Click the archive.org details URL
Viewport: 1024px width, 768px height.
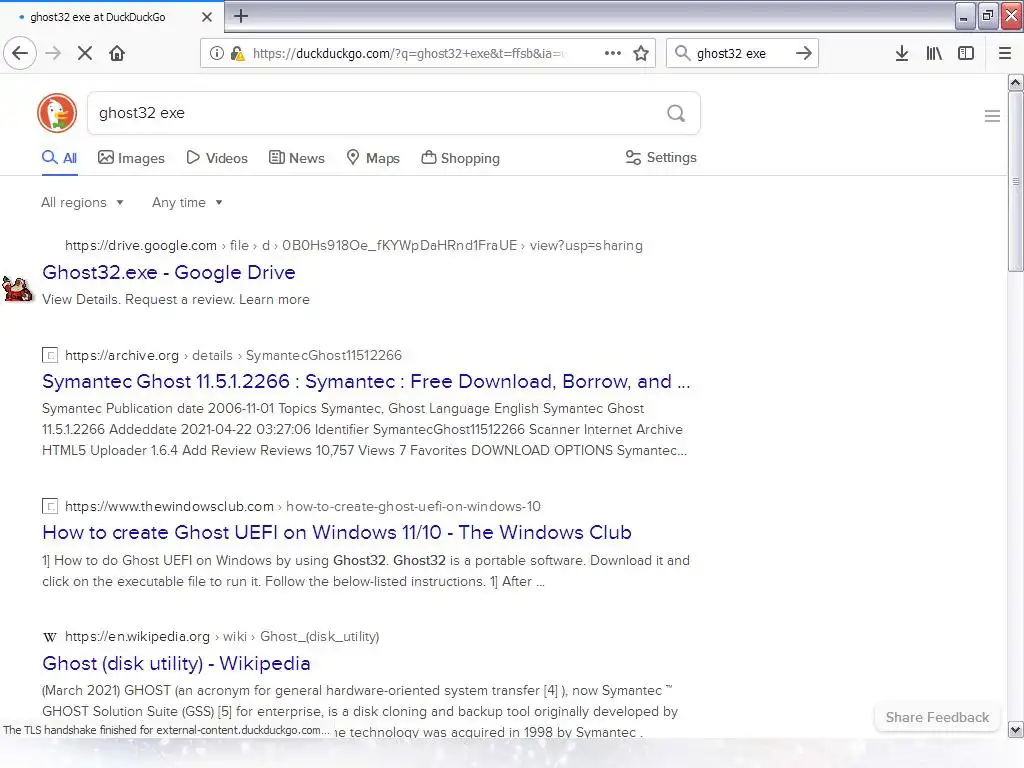[233, 355]
